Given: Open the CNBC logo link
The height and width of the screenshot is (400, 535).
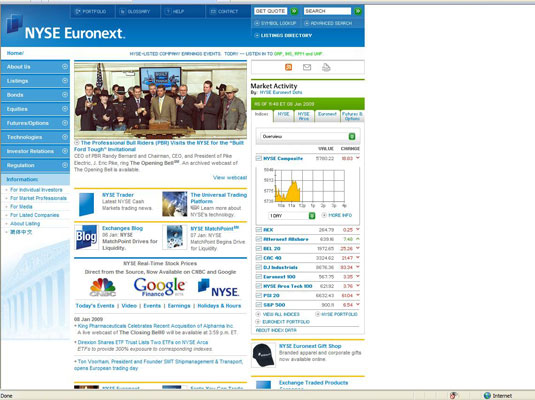Looking at the screenshot, I should (x=103, y=287).
